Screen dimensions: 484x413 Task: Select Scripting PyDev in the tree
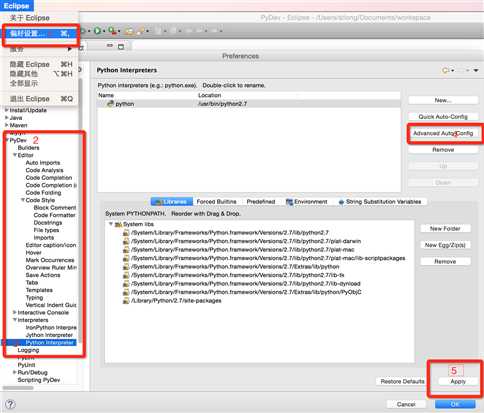click(x=39, y=380)
